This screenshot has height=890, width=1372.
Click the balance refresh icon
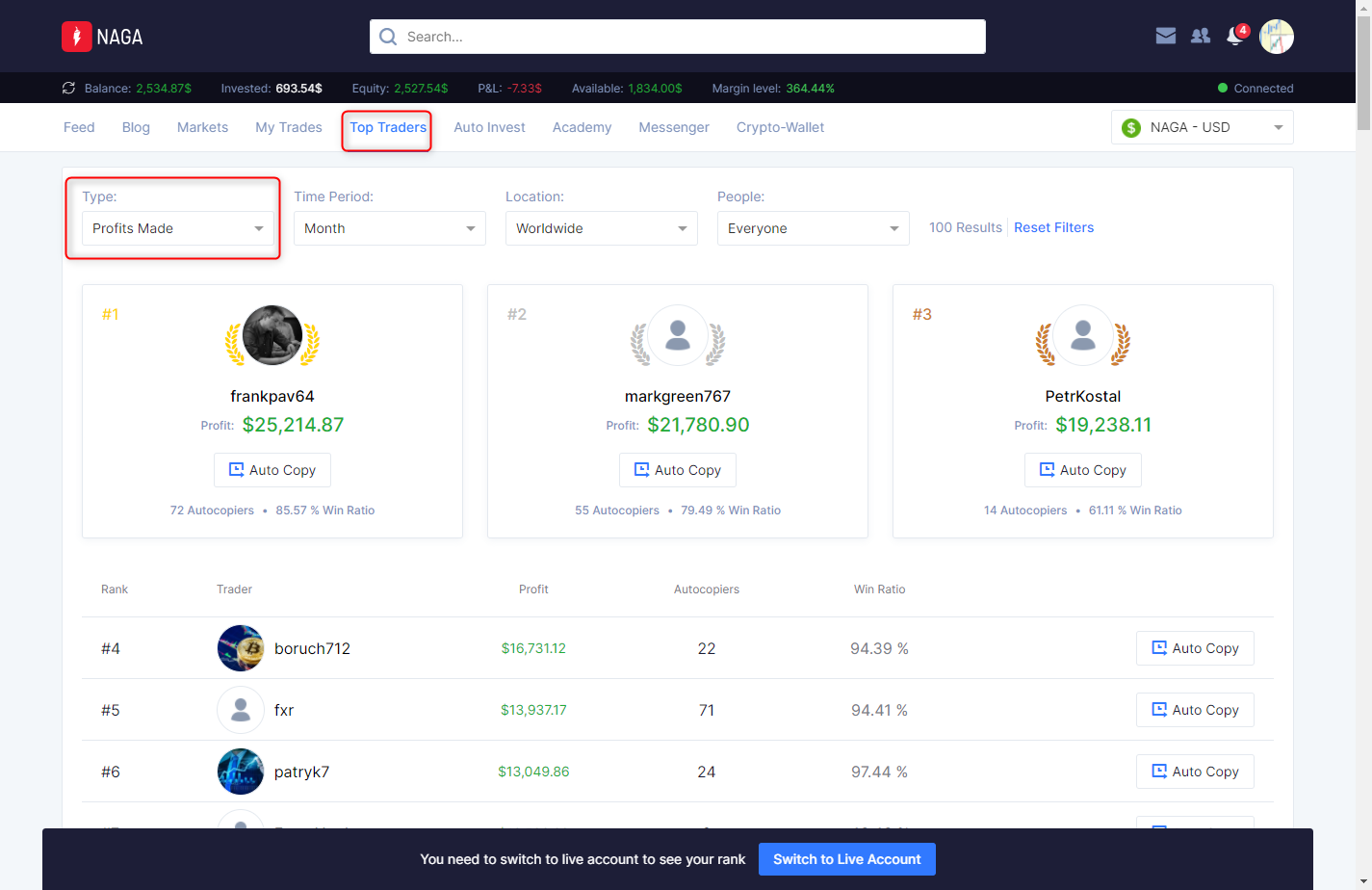pos(68,88)
